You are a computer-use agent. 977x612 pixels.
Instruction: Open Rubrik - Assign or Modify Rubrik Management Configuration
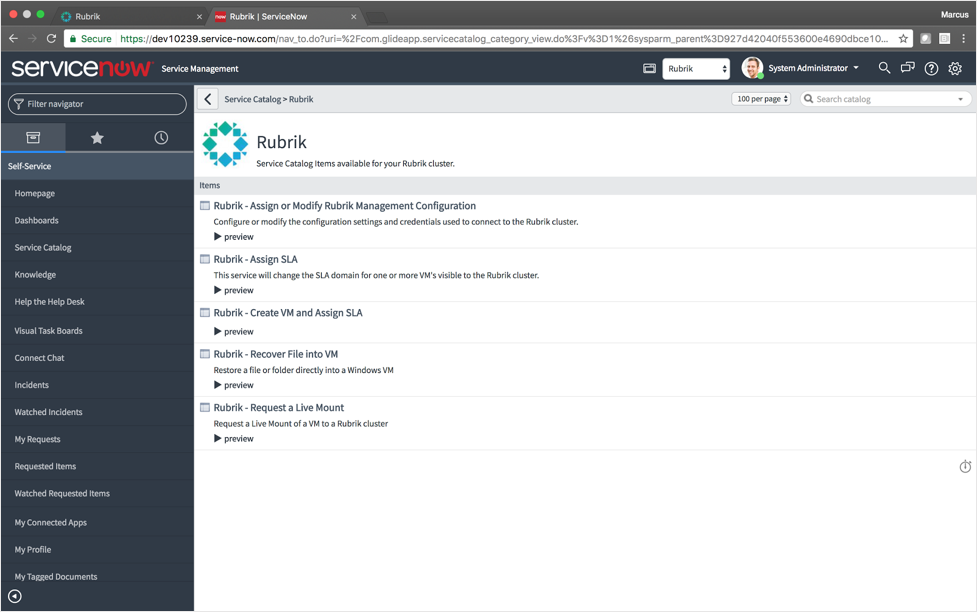(x=345, y=206)
